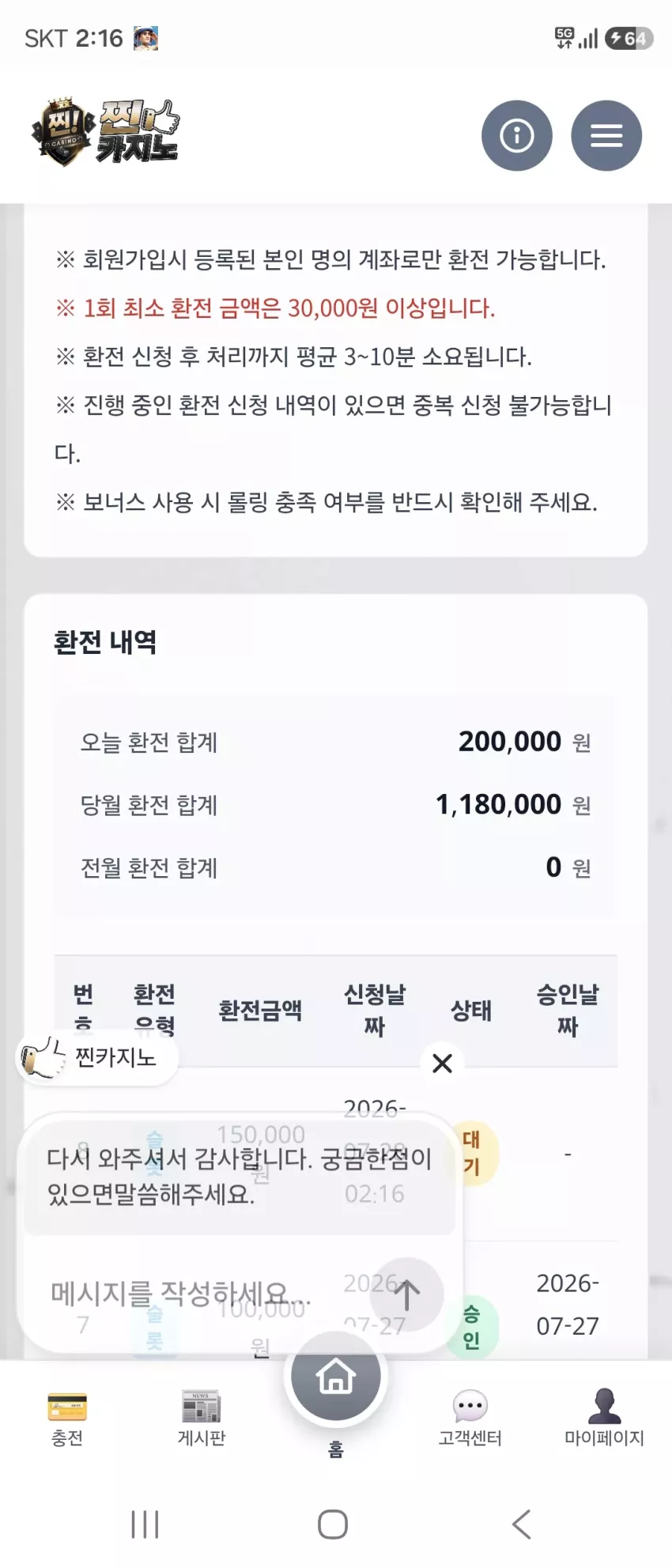The image size is (672, 1568).
Task: Tap the Android back navigation button
Action: [x=521, y=1524]
